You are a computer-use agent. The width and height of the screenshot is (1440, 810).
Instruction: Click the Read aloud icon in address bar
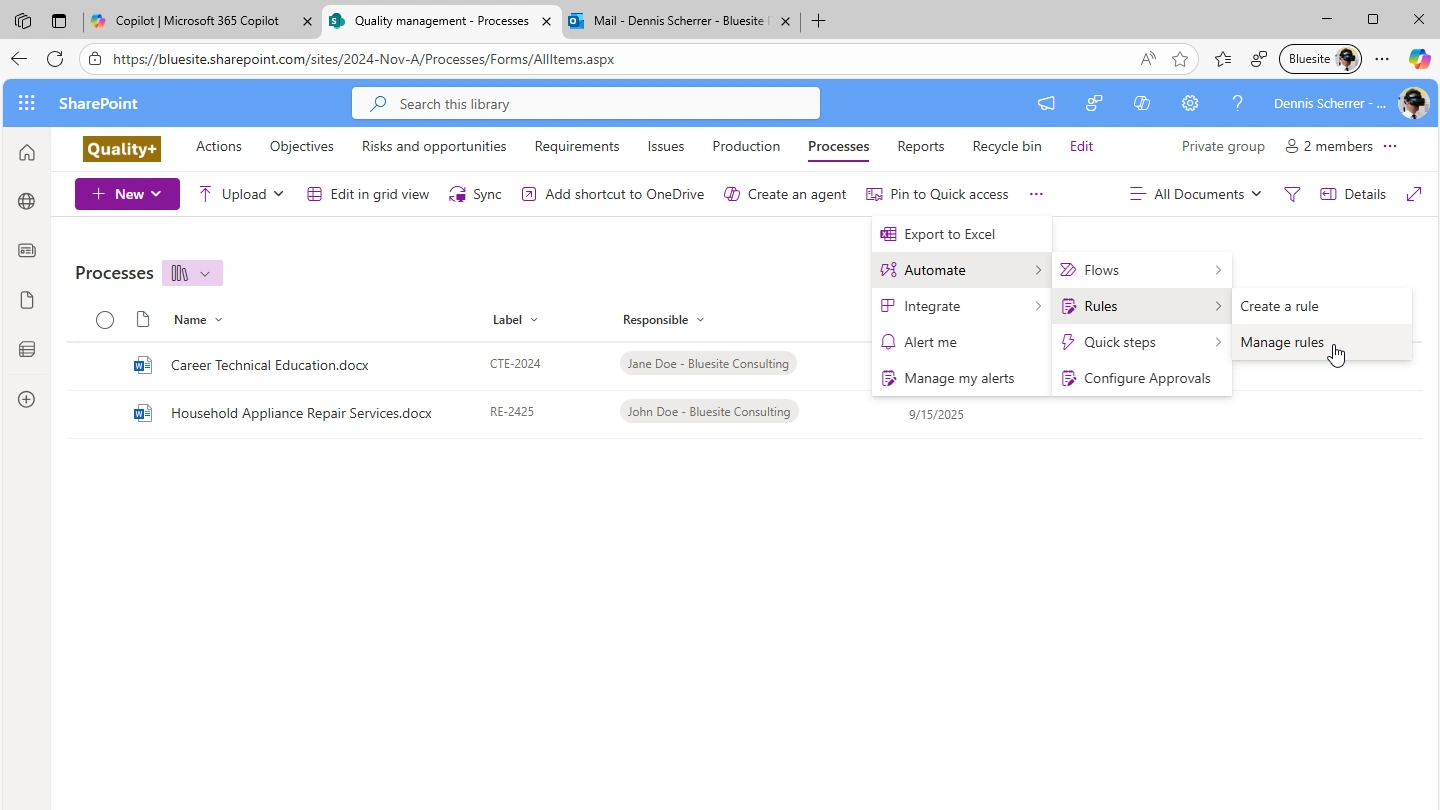pos(1148,59)
